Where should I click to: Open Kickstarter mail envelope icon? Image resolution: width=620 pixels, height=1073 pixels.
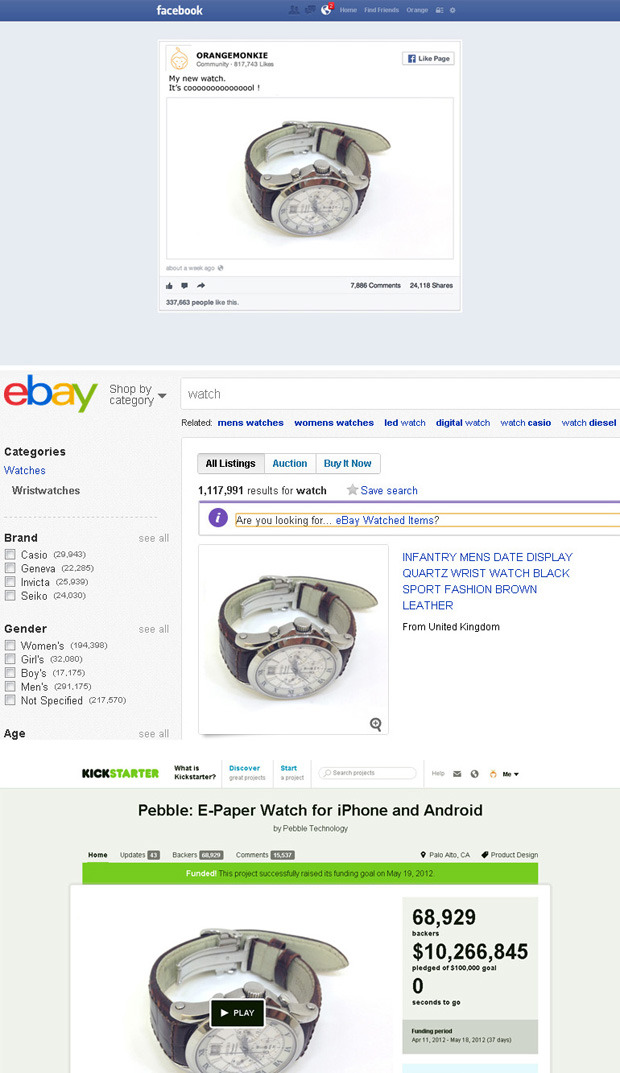point(457,774)
